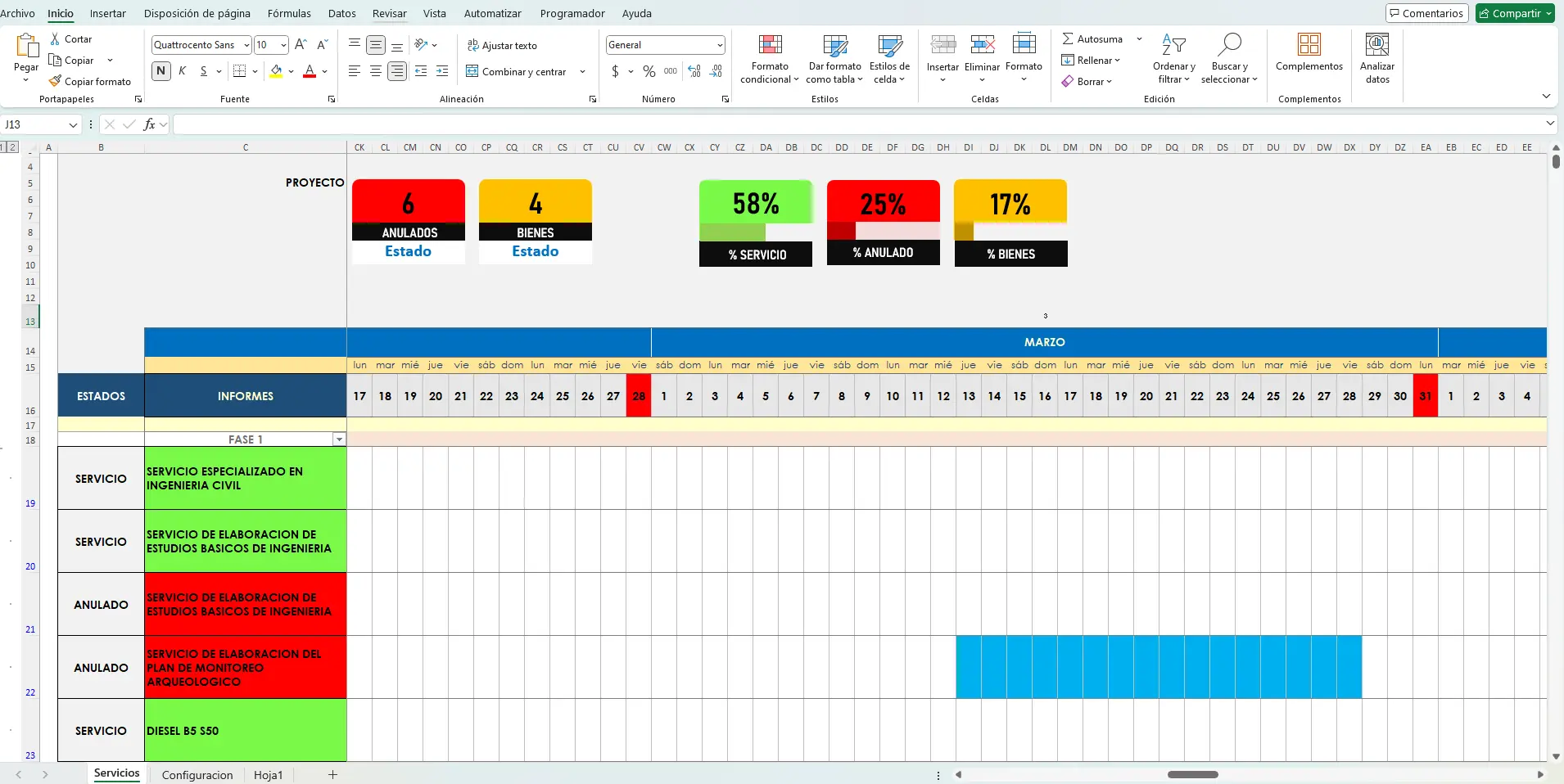Open the Complementos add-ins
Image resolution: width=1564 pixels, height=784 pixels.
(x=1309, y=52)
